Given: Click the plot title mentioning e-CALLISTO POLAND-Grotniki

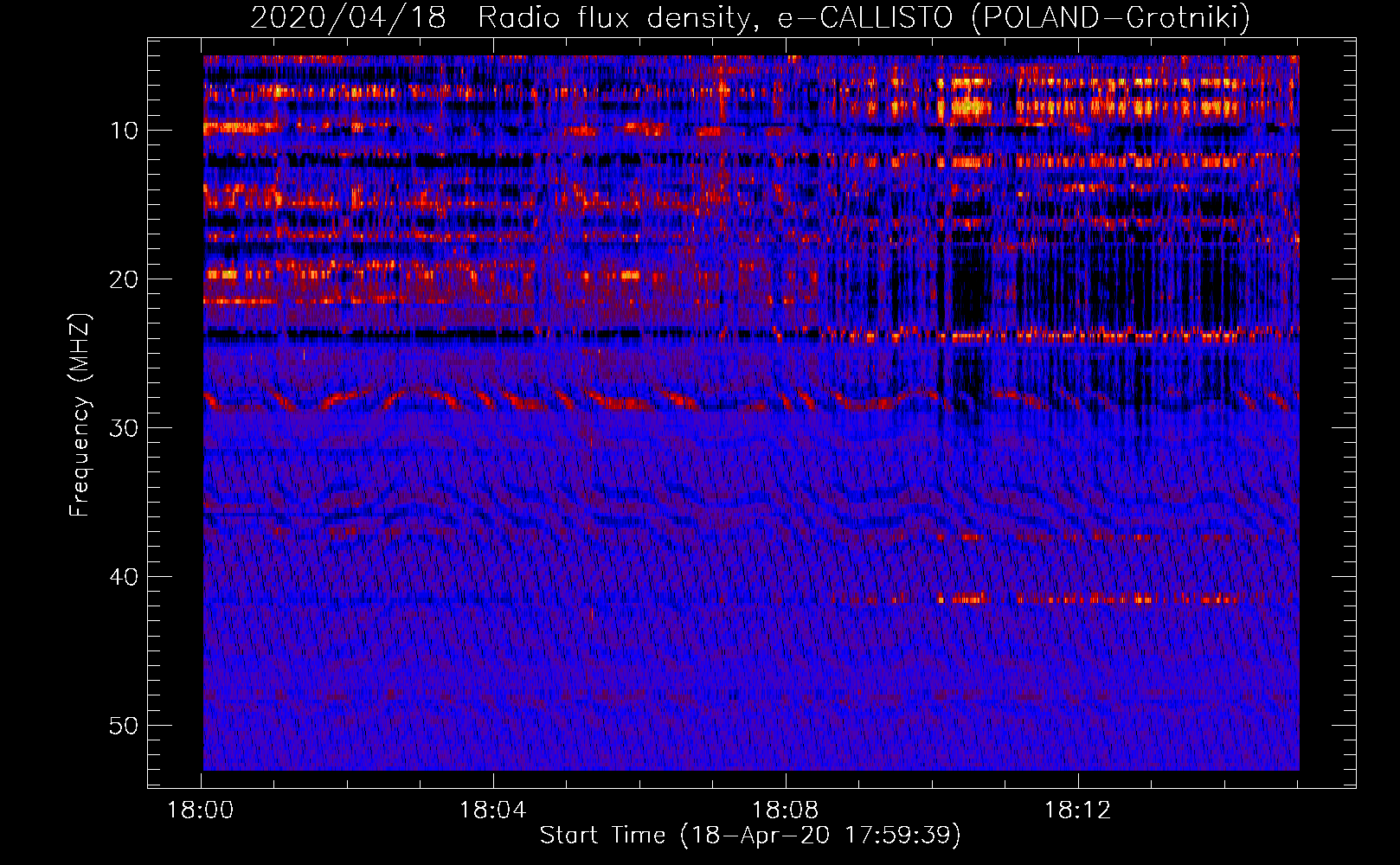Looking at the screenshot, I should pyautogui.click(x=750, y=17).
